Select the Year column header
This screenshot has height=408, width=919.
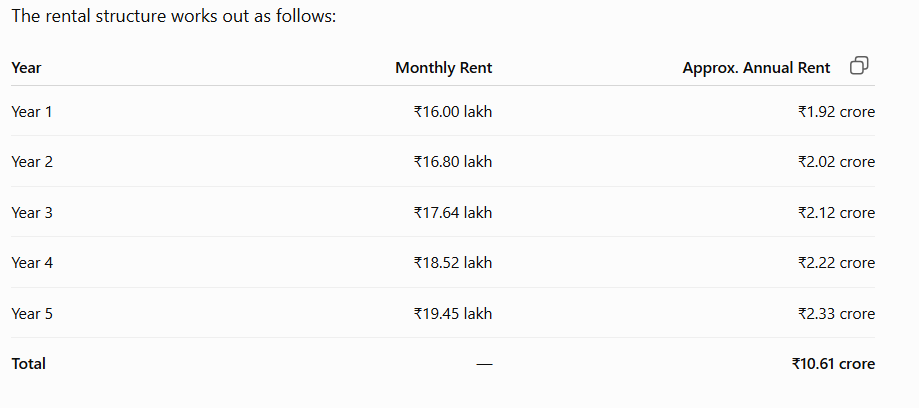pyautogui.click(x=26, y=68)
